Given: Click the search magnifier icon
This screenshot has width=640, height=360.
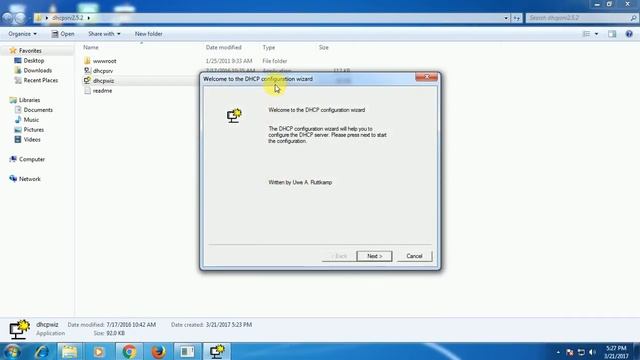Looking at the screenshot, I should [x=633, y=18].
